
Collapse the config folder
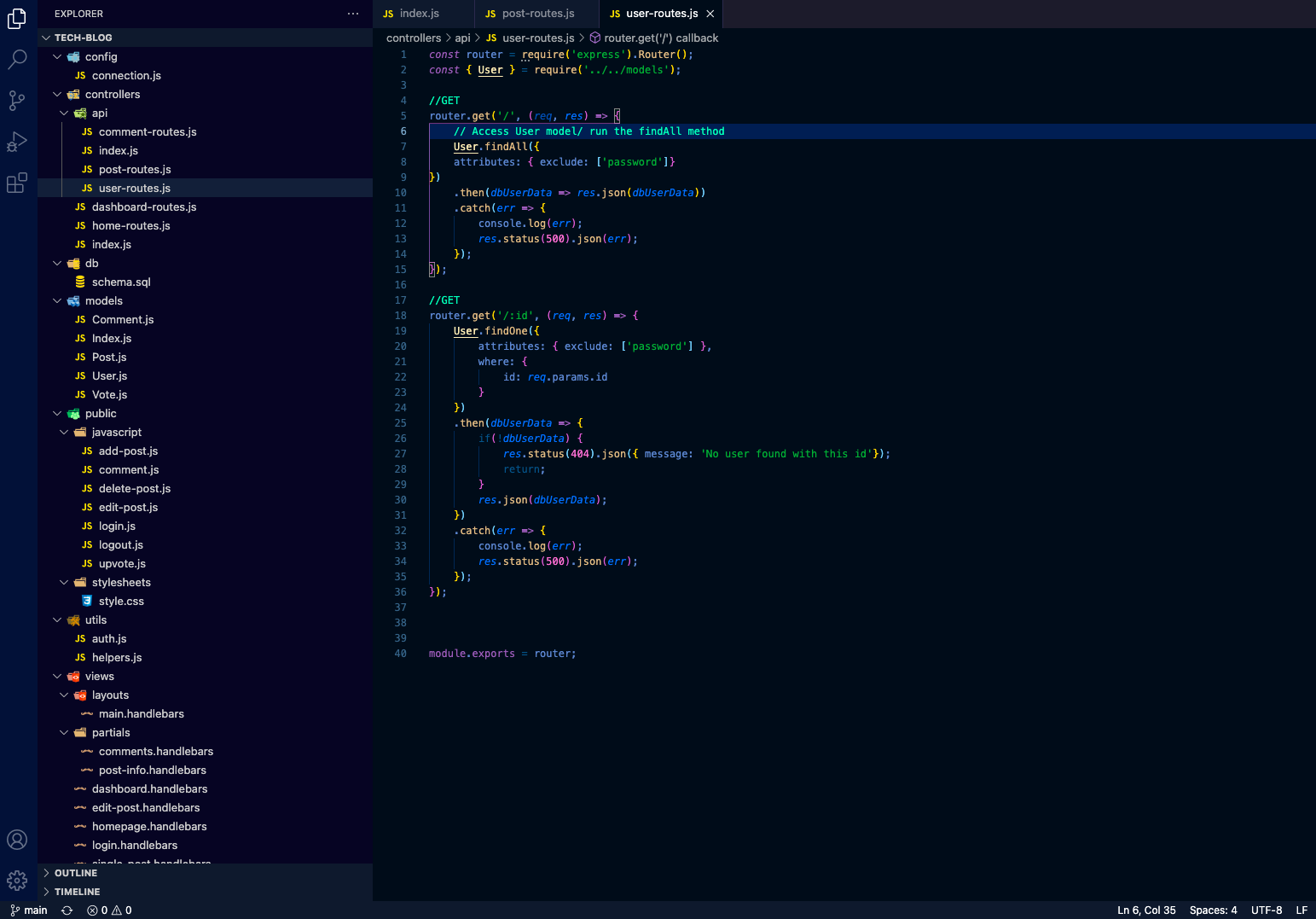point(205,56)
